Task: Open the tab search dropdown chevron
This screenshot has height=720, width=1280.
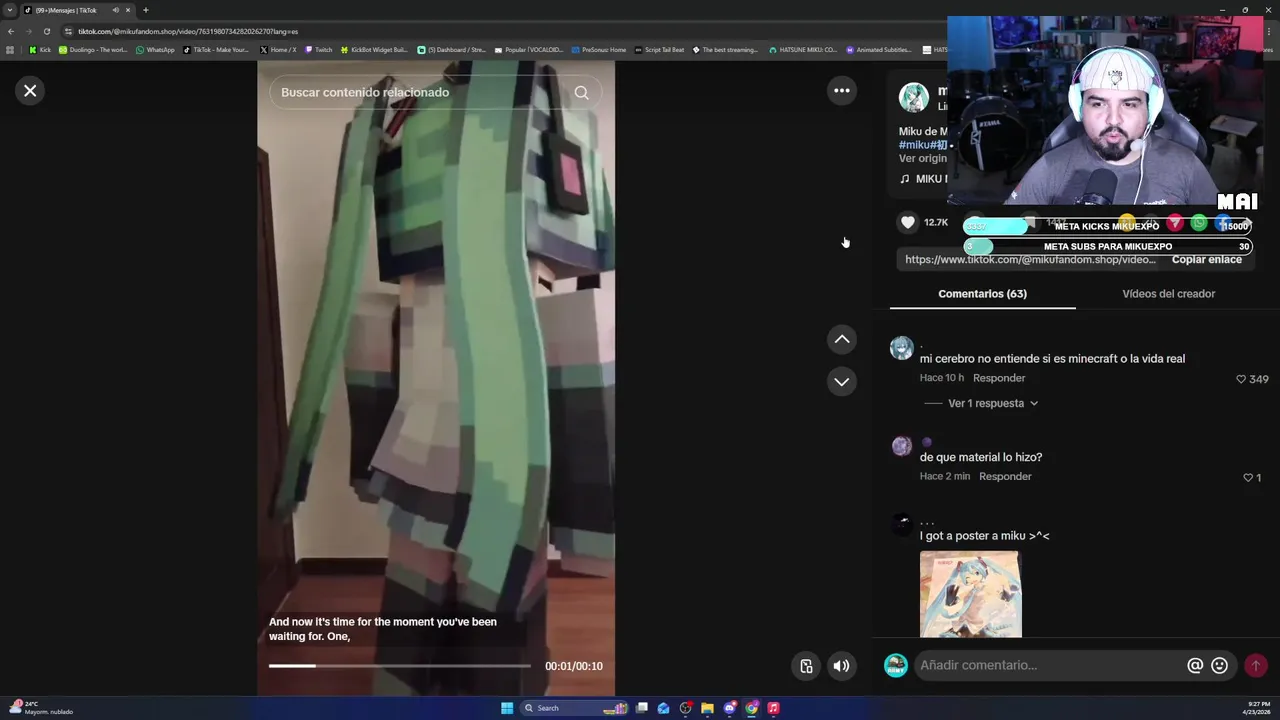Action: pos(9,10)
